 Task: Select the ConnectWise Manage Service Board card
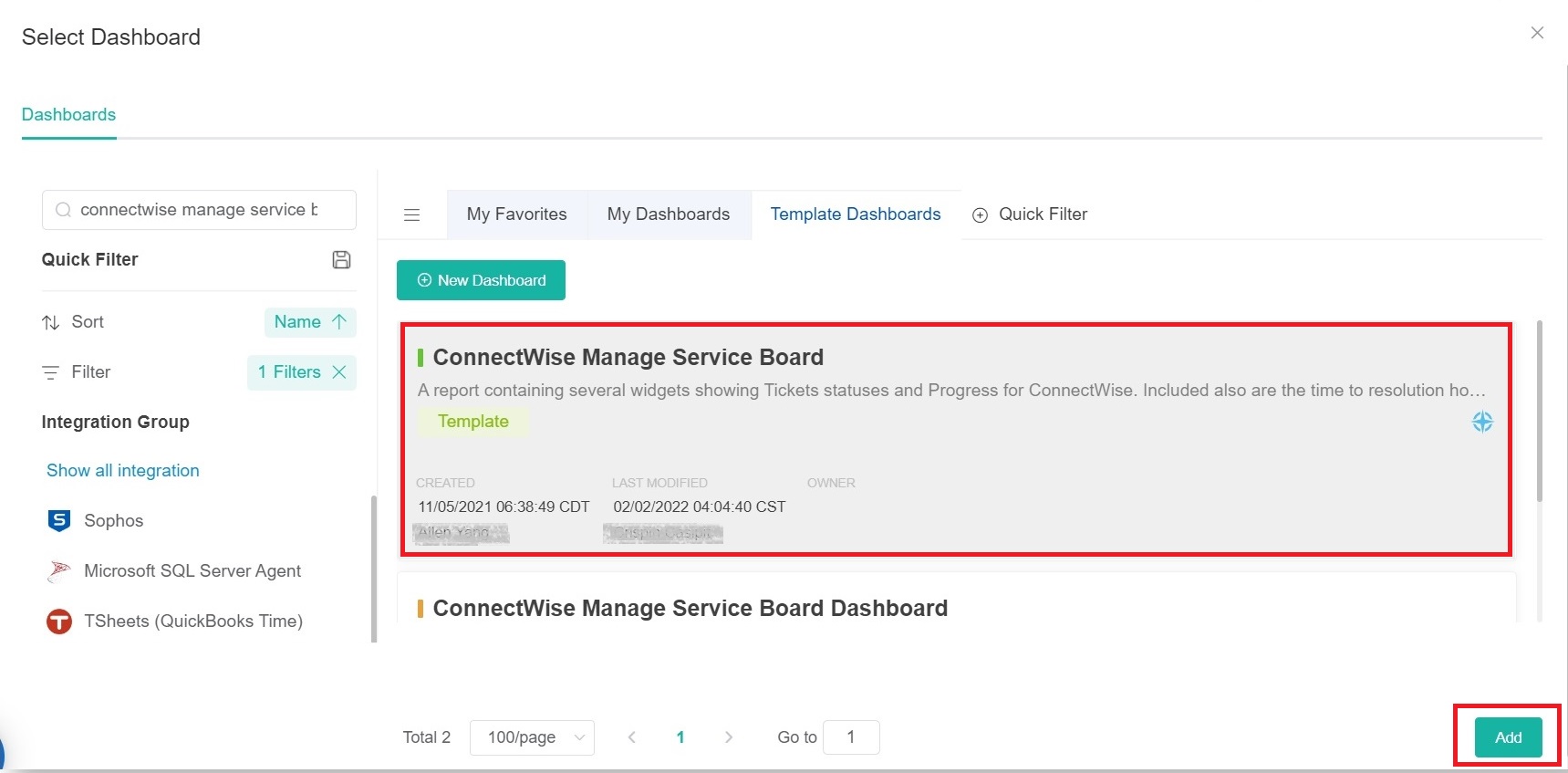click(x=956, y=439)
